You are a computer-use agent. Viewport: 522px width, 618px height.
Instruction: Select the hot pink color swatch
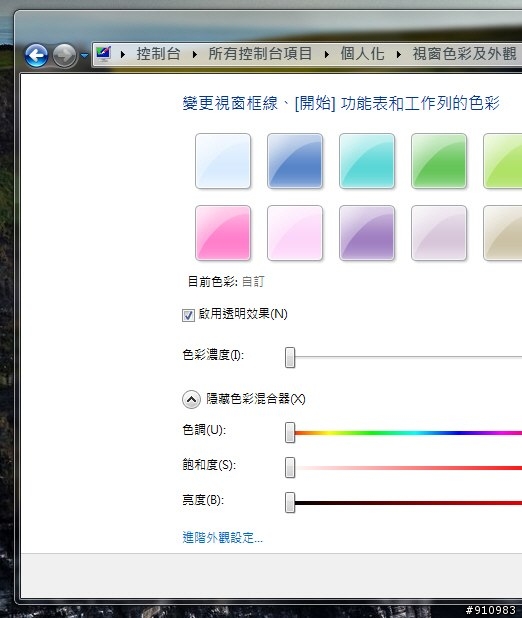pos(223,233)
